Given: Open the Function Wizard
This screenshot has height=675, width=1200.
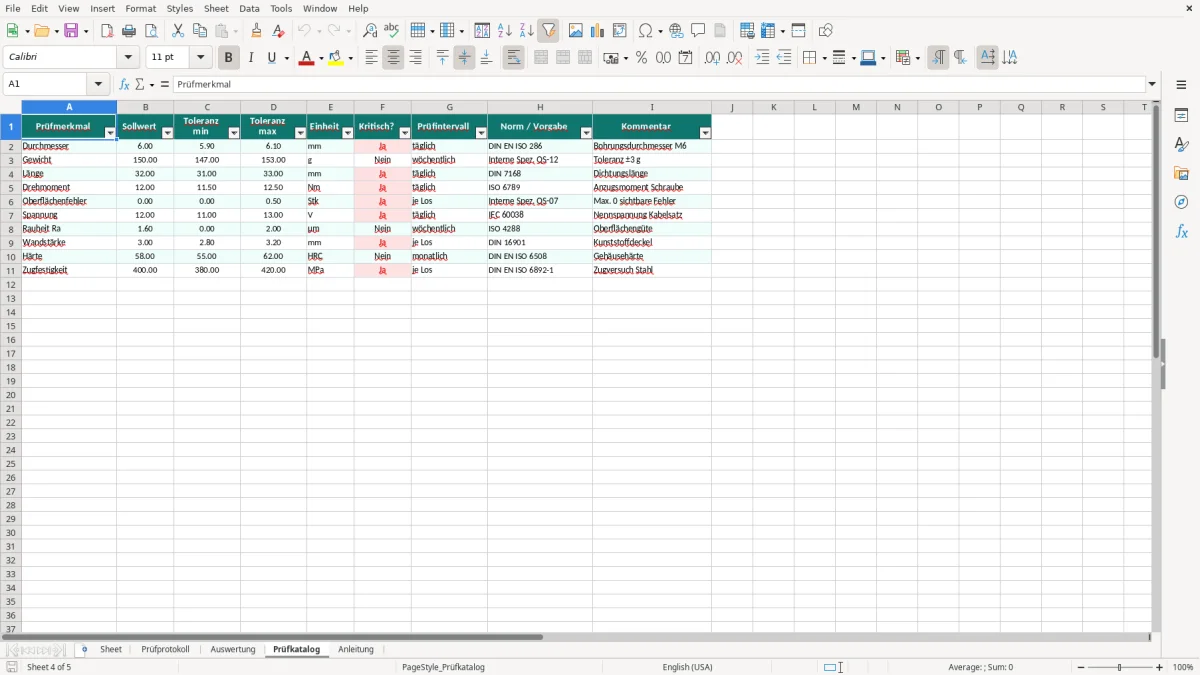Looking at the screenshot, I should (124, 85).
